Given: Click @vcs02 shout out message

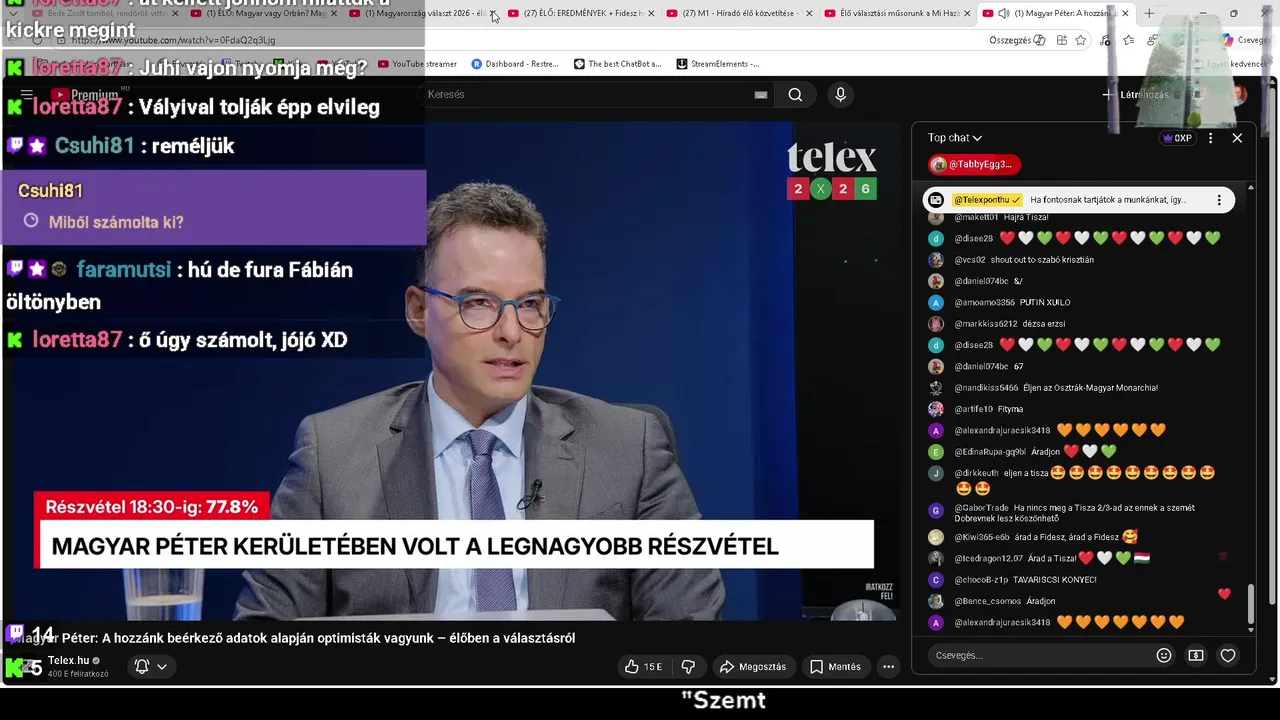Looking at the screenshot, I should (x=1011, y=260).
